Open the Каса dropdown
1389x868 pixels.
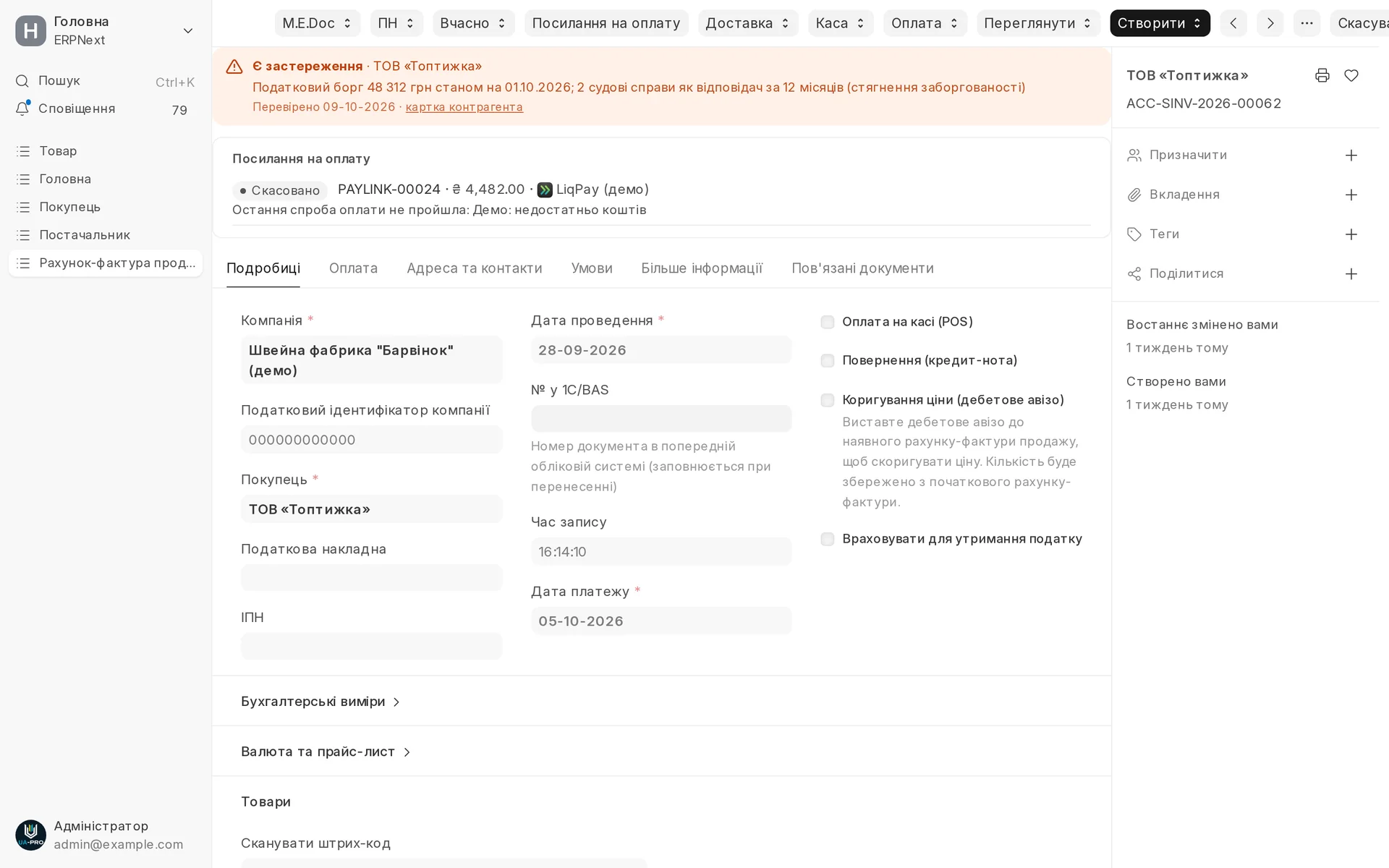pos(841,23)
